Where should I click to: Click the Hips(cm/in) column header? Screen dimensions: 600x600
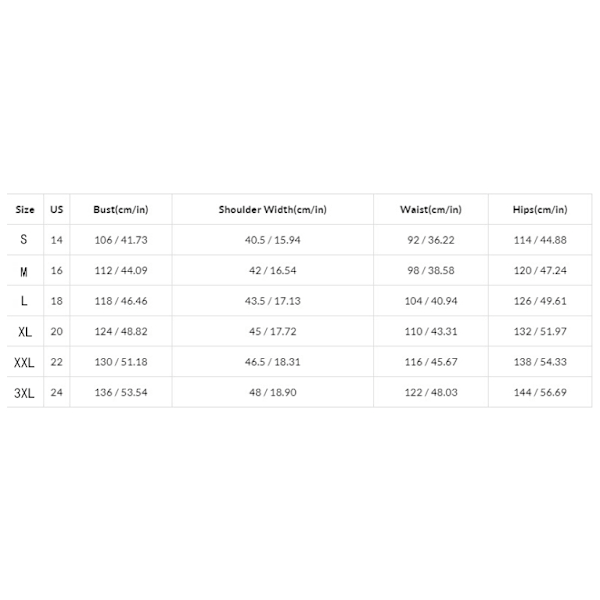(540, 209)
